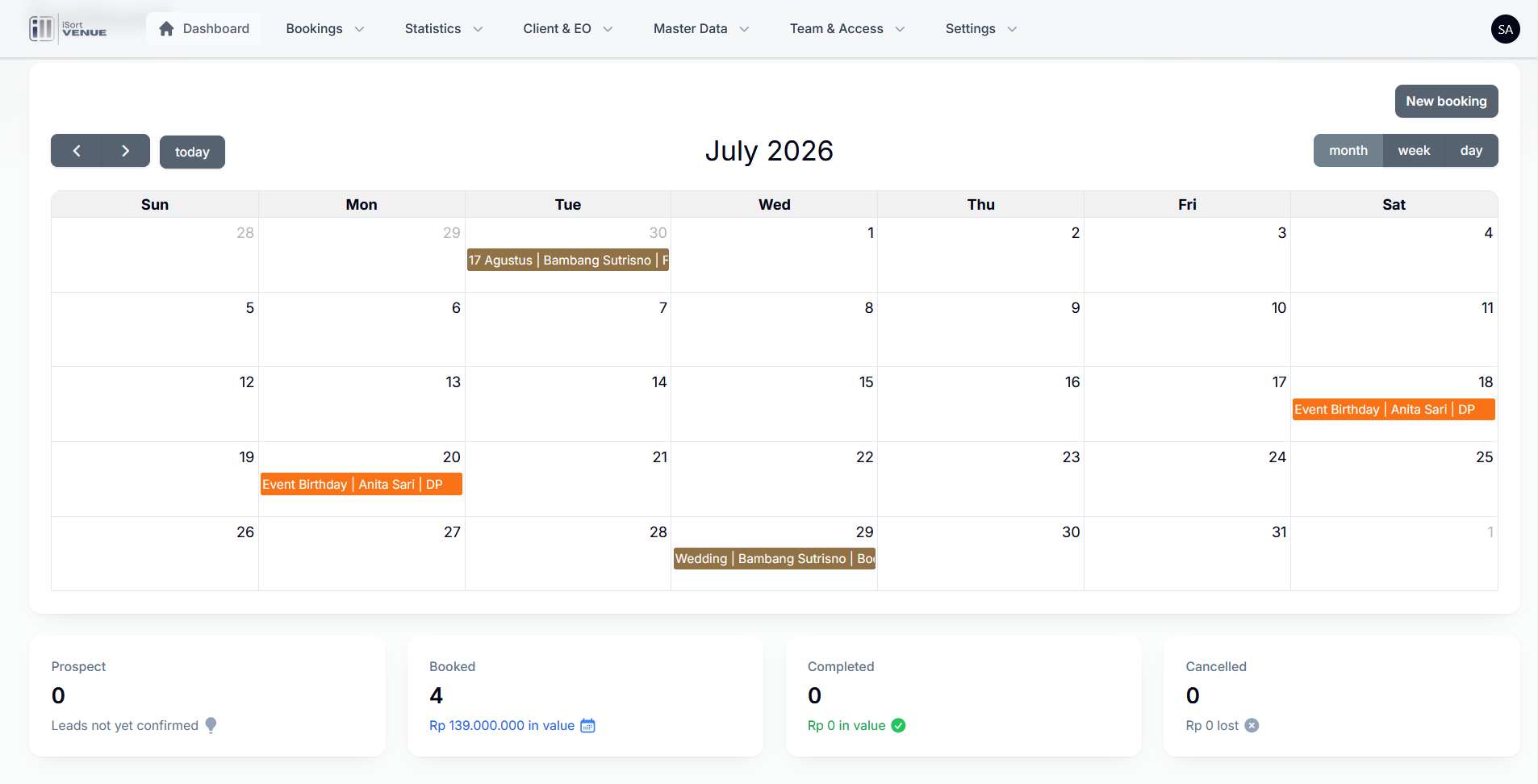1538x784 pixels.
Task: Click the Wed column header
Action: [x=775, y=205]
